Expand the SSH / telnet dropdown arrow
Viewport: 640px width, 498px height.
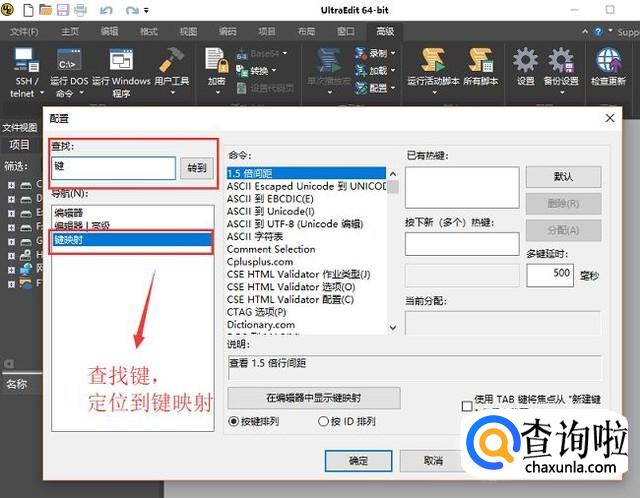tap(42, 93)
